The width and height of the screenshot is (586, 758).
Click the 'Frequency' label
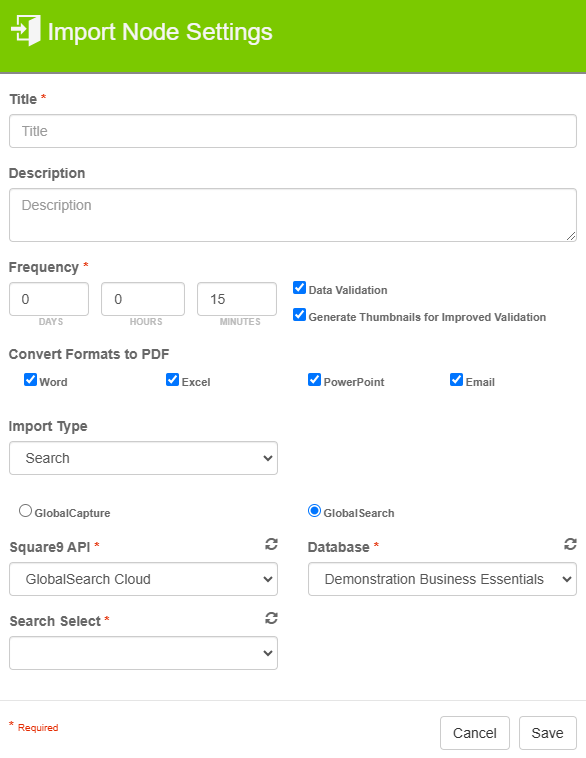pyautogui.click(x=44, y=267)
